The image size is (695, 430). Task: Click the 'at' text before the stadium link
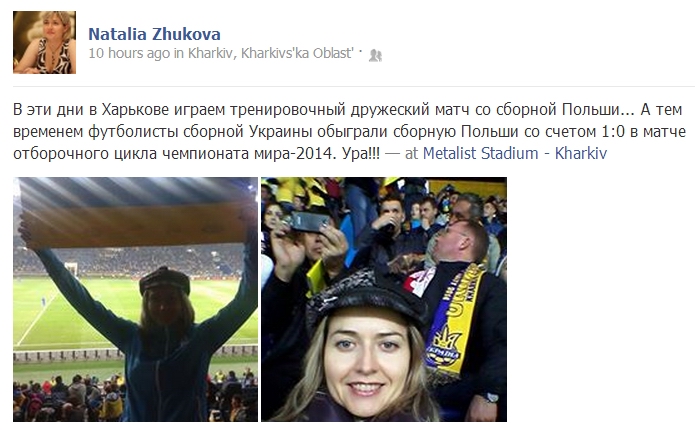tap(411, 154)
